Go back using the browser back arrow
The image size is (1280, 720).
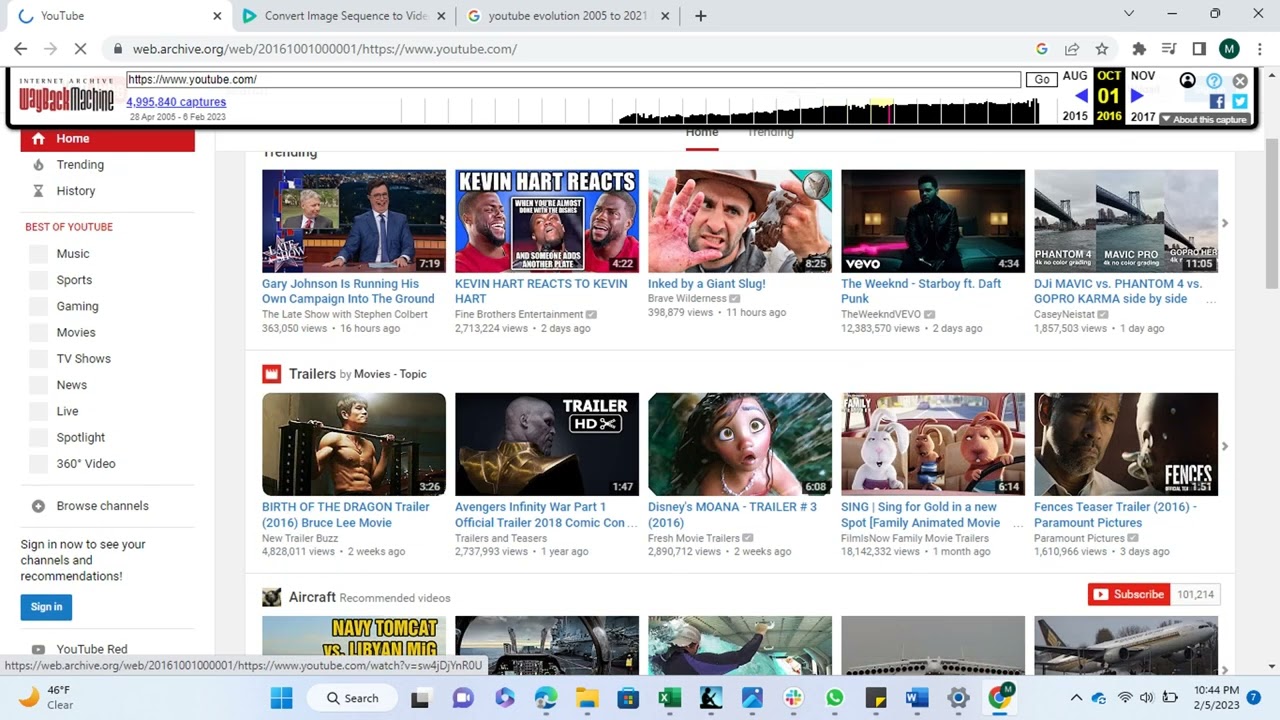(x=21, y=49)
